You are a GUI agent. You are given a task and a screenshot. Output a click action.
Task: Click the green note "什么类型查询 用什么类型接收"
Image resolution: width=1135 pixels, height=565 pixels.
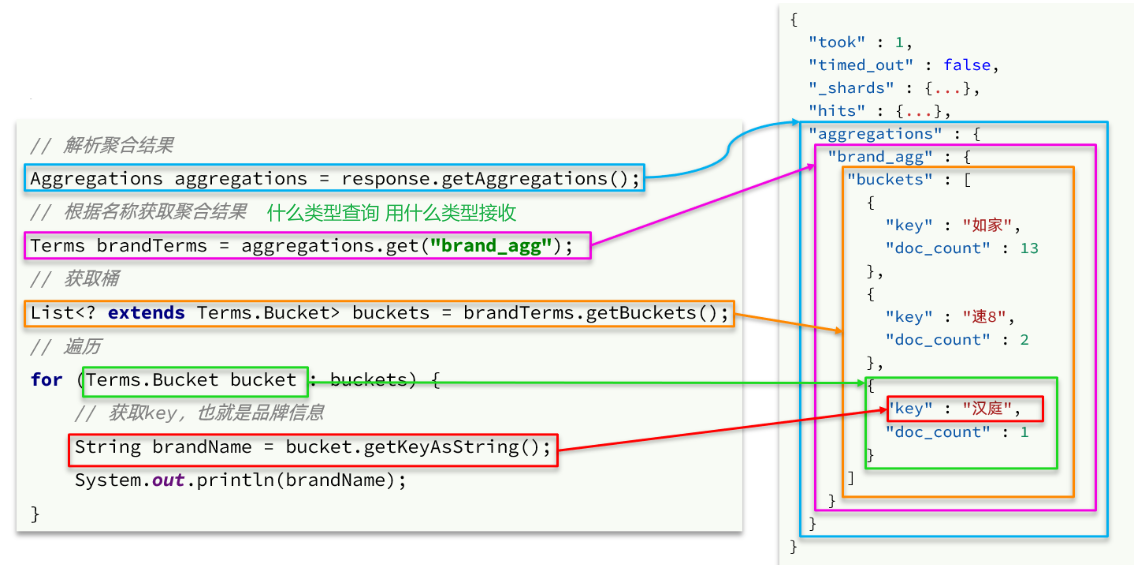[x=391, y=213]
